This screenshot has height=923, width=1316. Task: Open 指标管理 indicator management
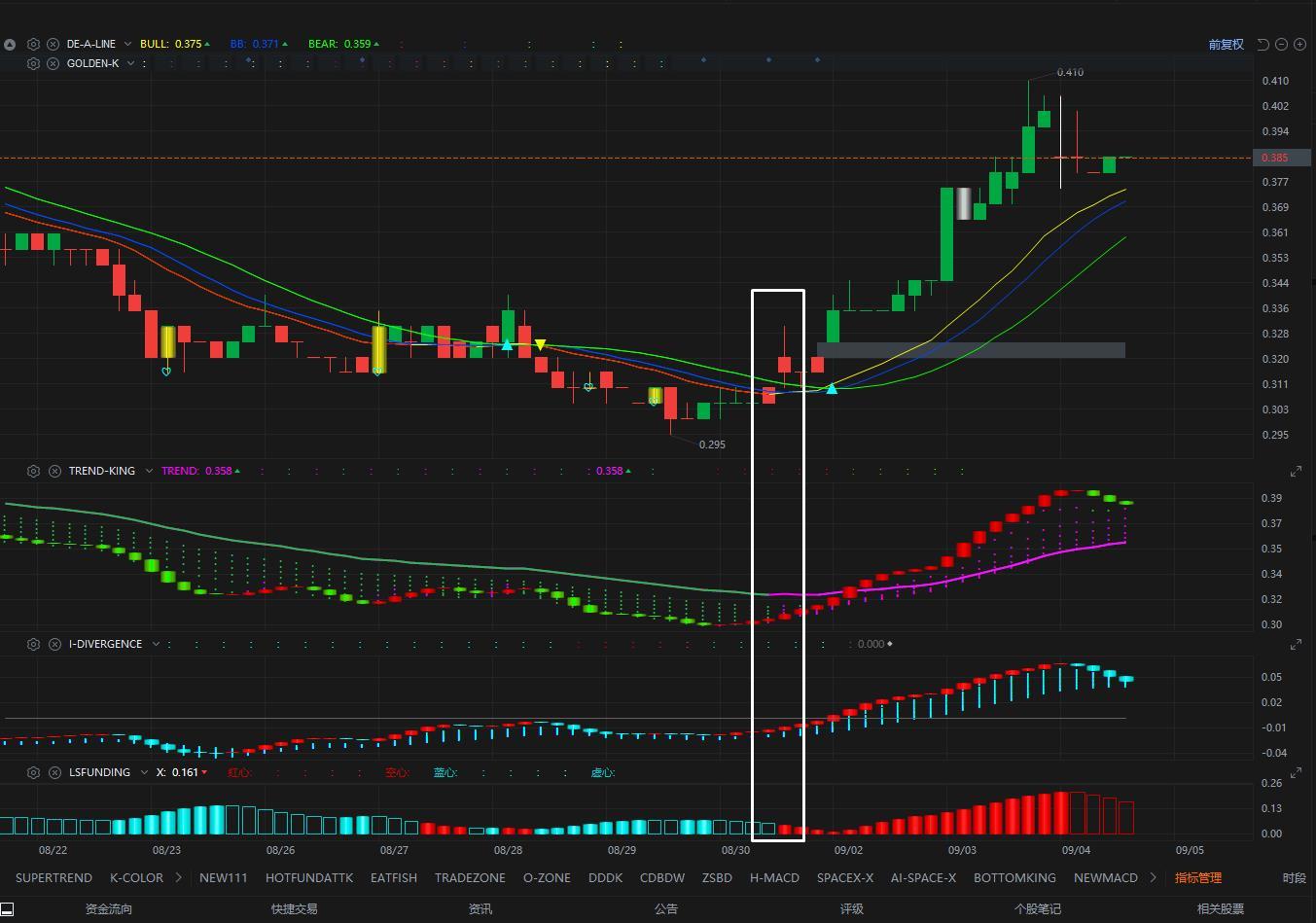click(x=1198, y=877)
